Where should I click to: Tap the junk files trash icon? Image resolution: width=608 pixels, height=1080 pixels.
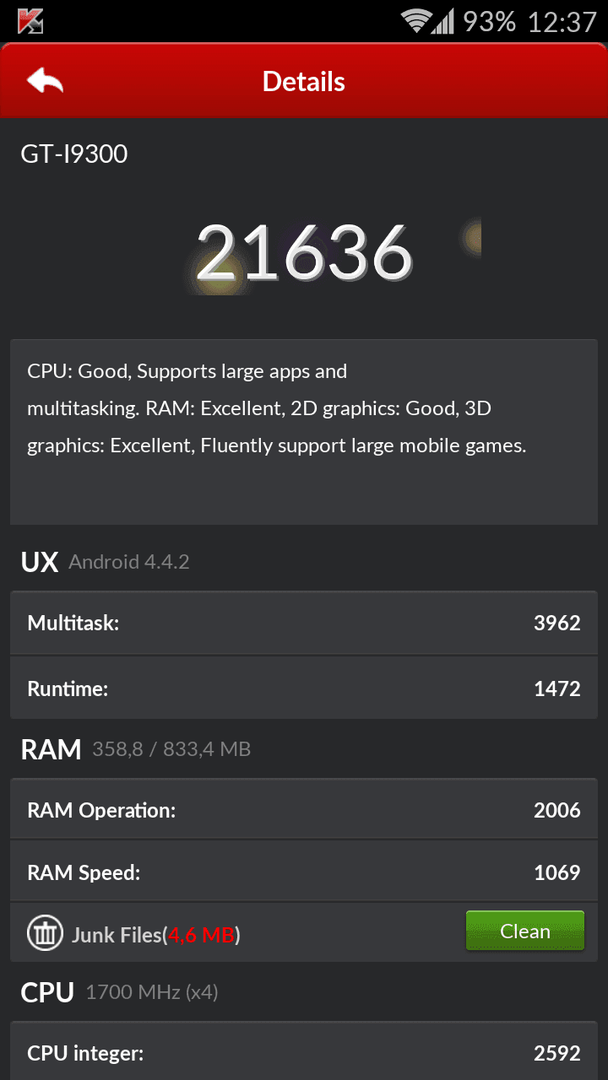tap(45, 934)
